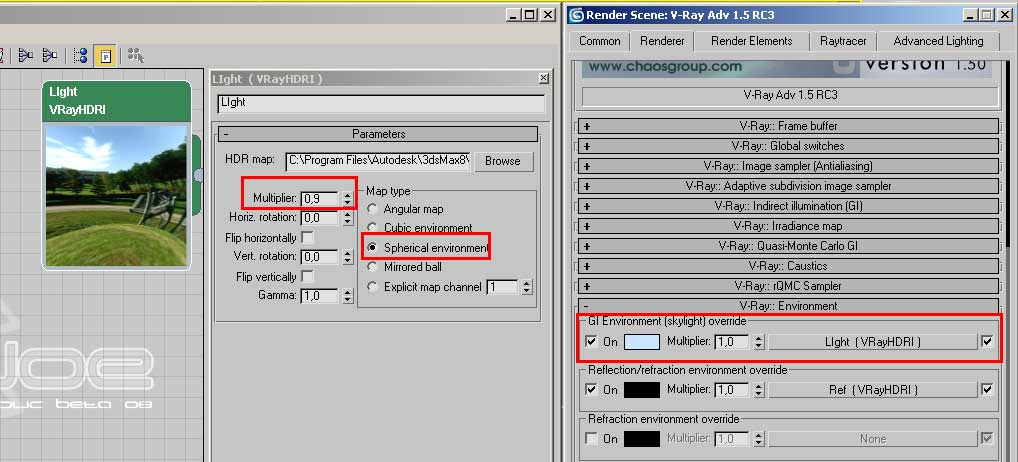Expand the V-Ray:: Global switches rollout

click(790, 146)
